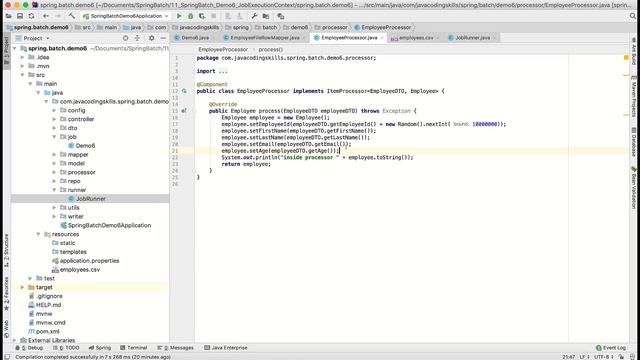Screen dimensions: 640x360
Task: Click the Forward navigation arrow
Action: (x=58, y=16)
